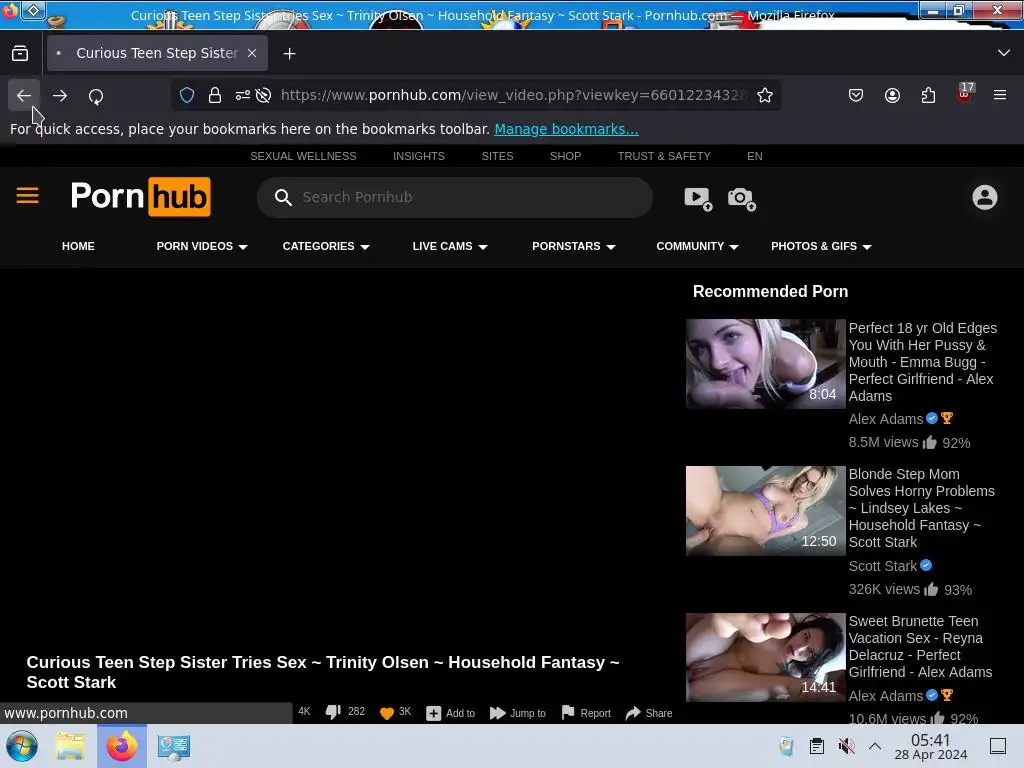The image size is (1024, 768).
Task: Click the magnifier search icon
Action: (283, 197)
